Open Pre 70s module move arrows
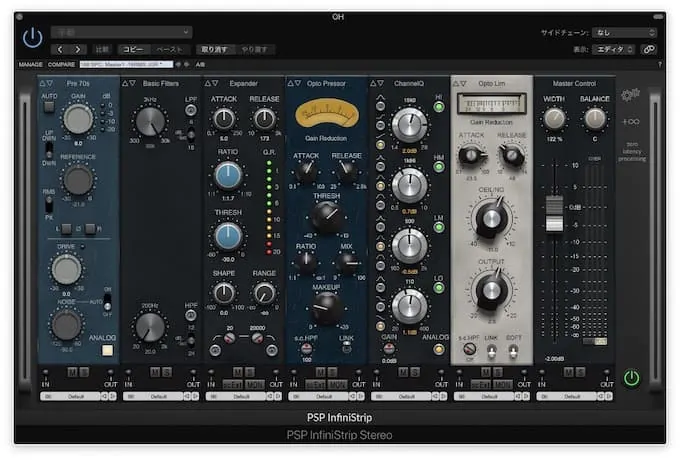Viewport: 680px width, 460px height. (46, 83)
